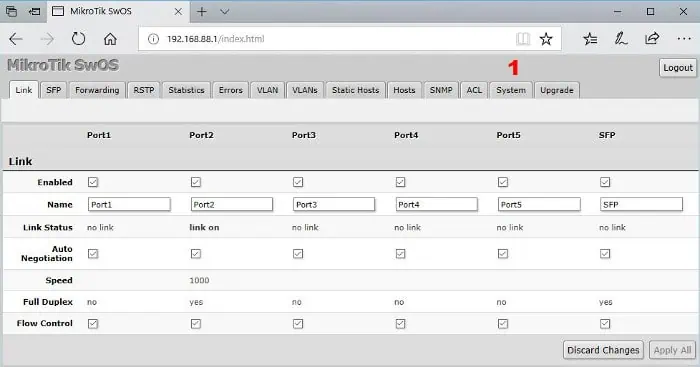This screenshot has height=367, width=700.
Task: Go to the Upgrade tab
Action: coord(557,90)
